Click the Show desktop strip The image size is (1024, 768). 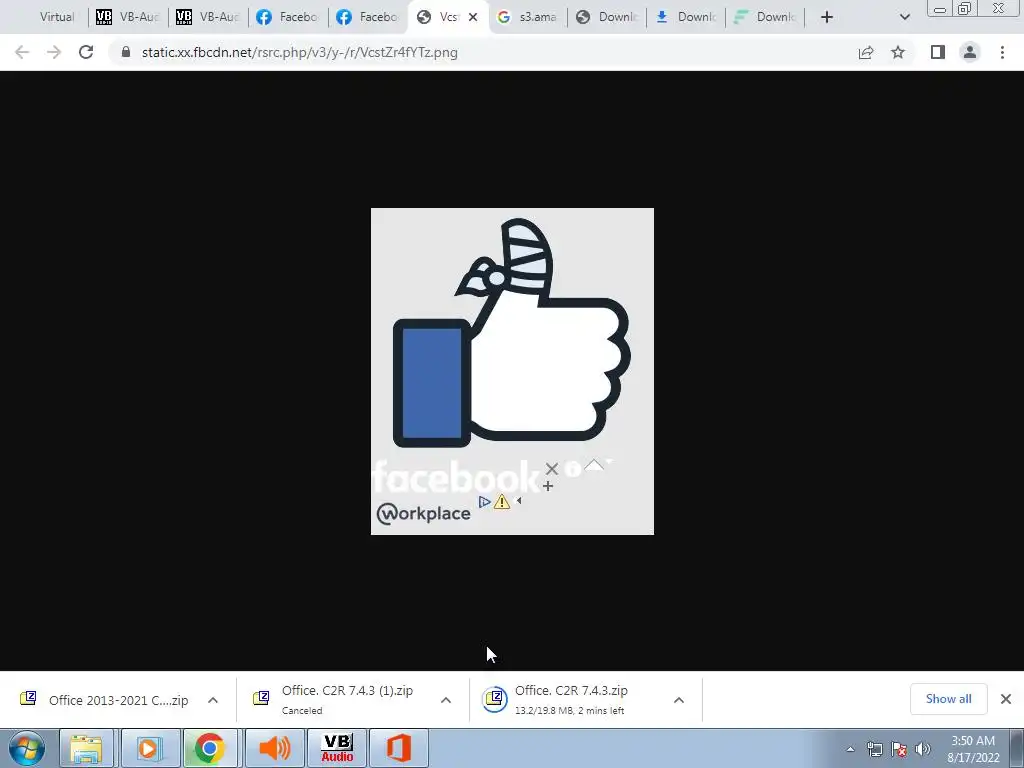coord(1017,748)
